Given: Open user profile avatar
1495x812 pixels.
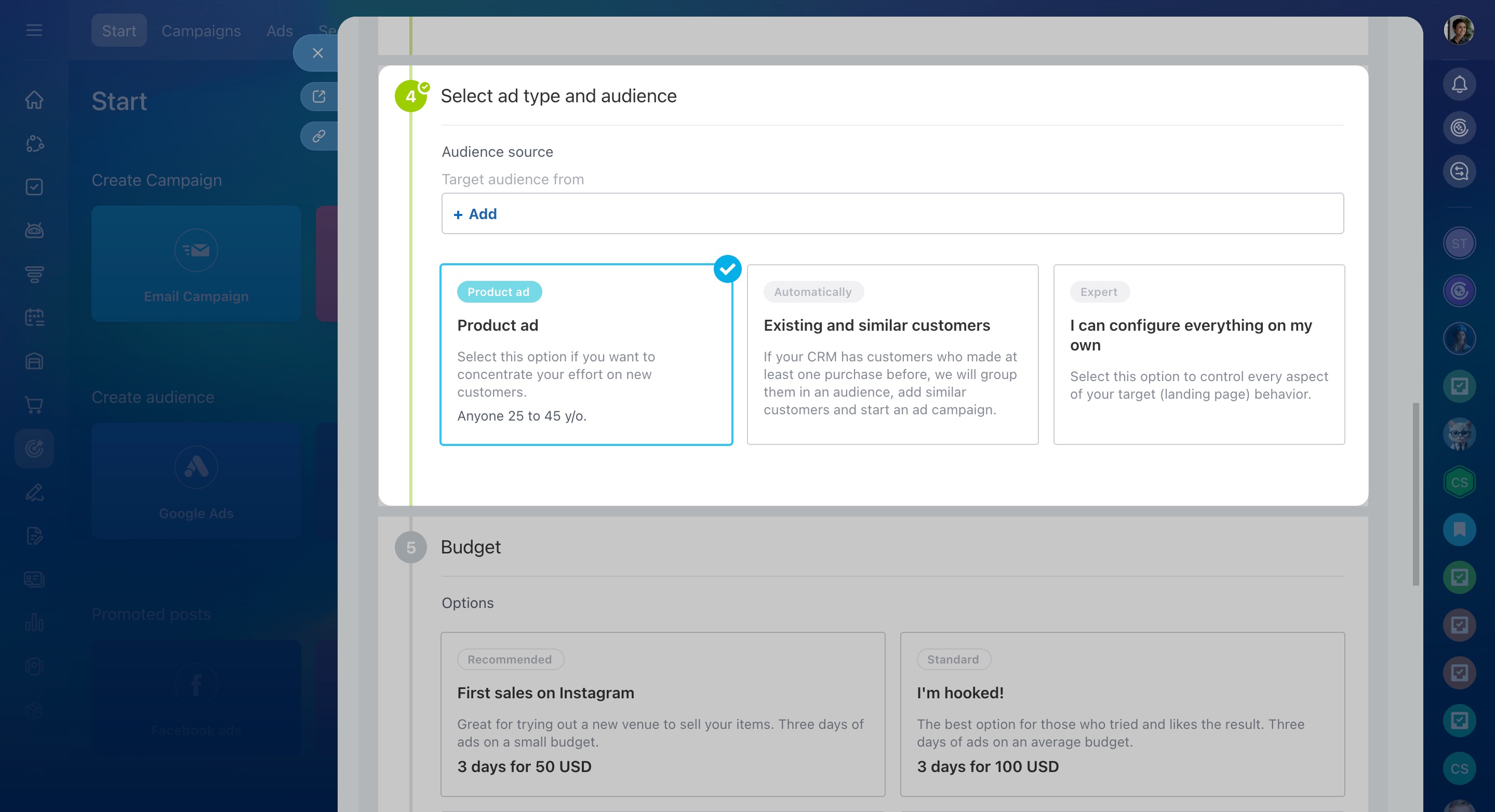Looking at the screenshot, I should pos(1459,30).
